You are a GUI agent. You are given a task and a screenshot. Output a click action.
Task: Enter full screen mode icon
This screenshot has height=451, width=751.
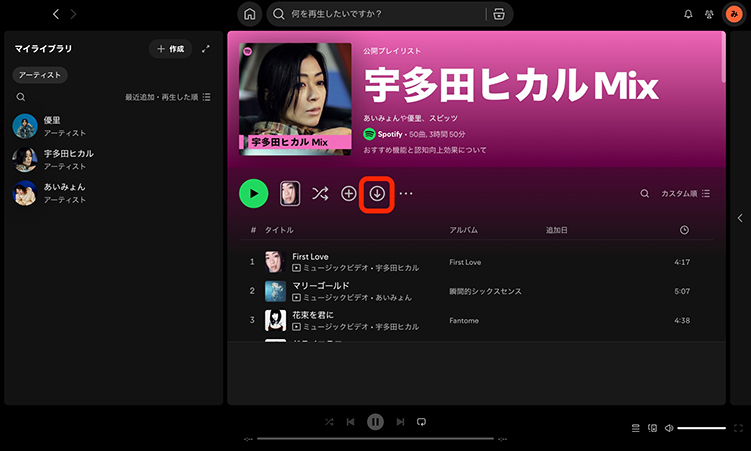(738, 428)
